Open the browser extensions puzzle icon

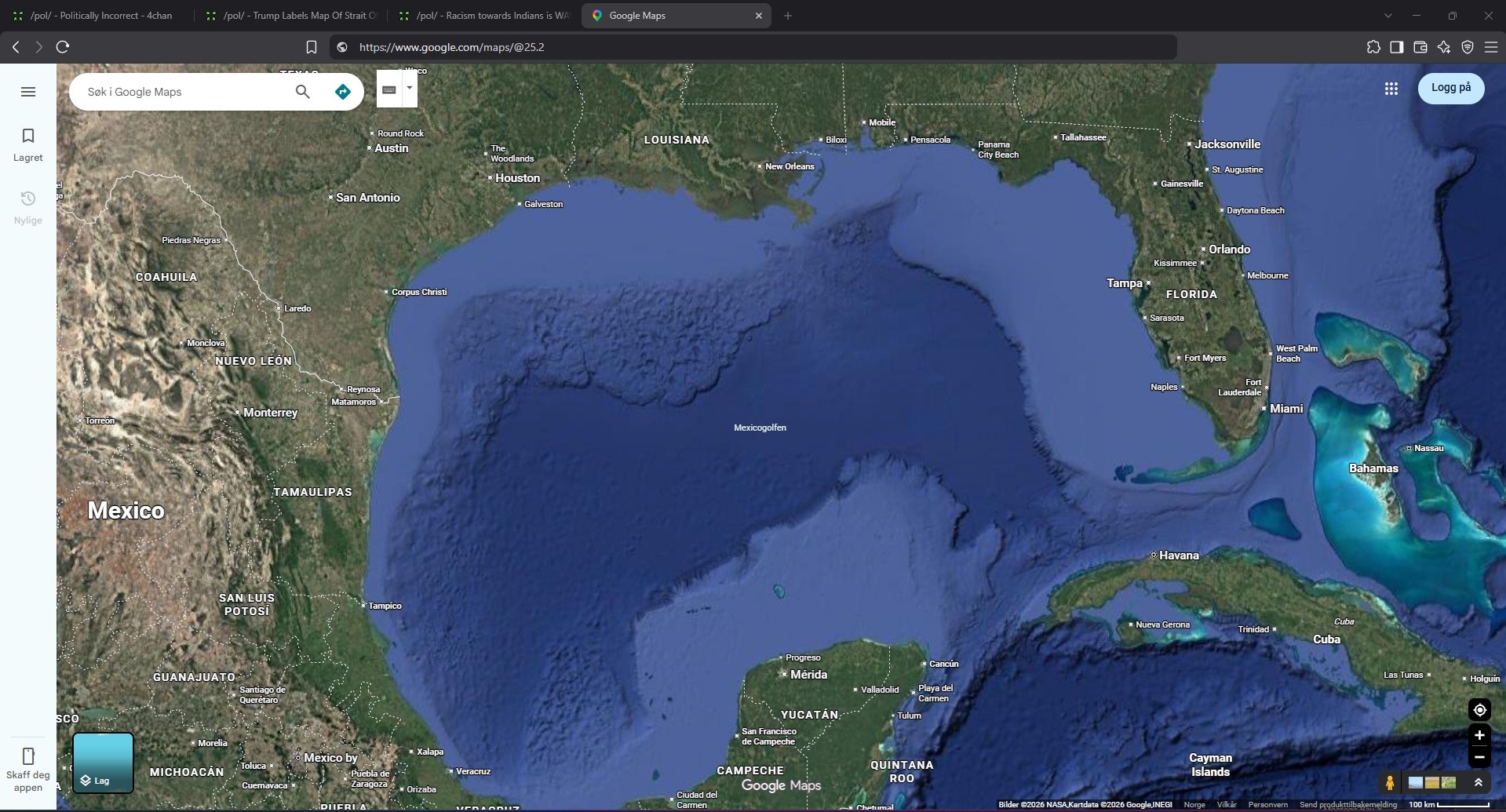pyautogui.click(x=1373, y=47)
